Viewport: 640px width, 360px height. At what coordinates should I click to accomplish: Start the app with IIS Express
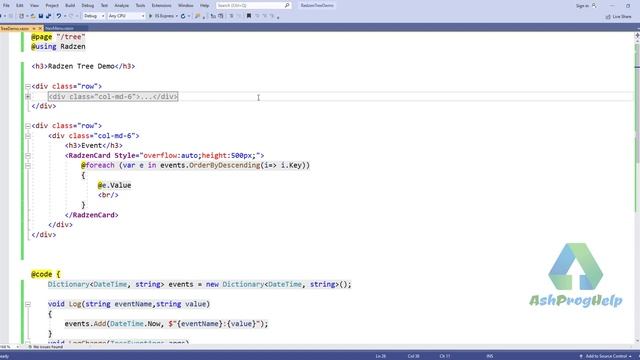(x=161, y=16)
